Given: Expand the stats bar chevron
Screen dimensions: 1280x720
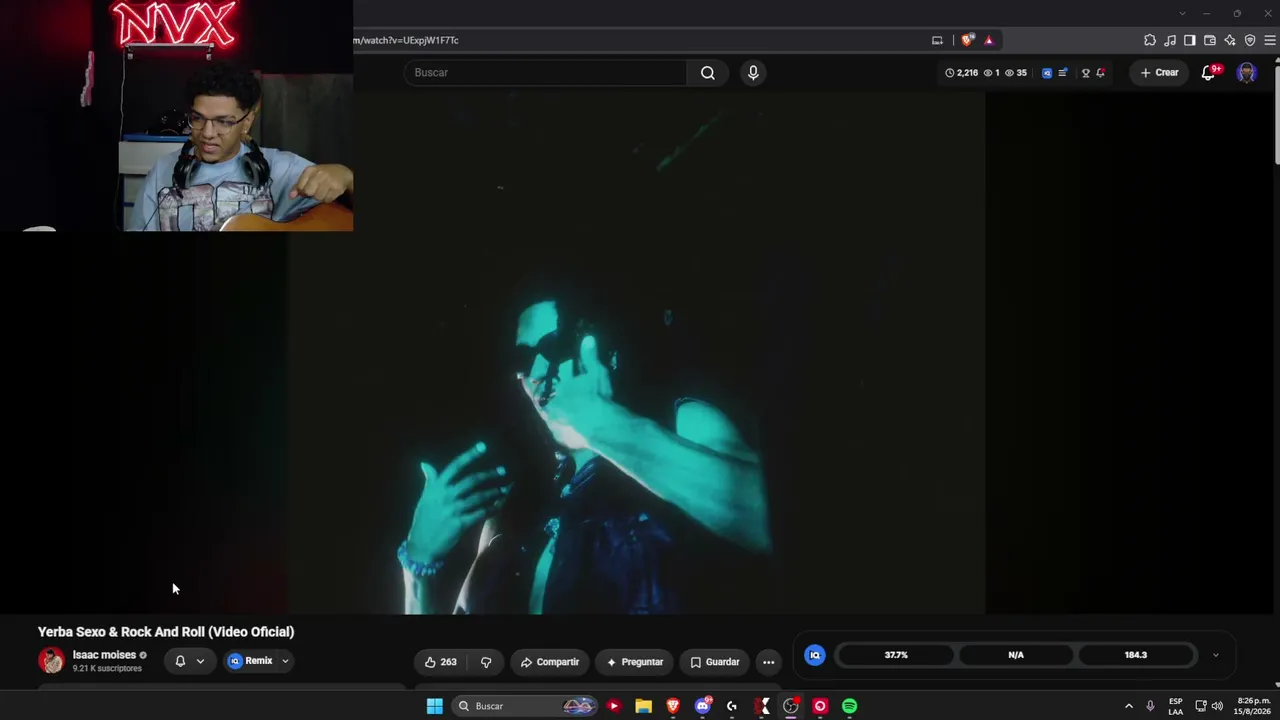Looking at the screenshot, I should [x=1215, y=655].
